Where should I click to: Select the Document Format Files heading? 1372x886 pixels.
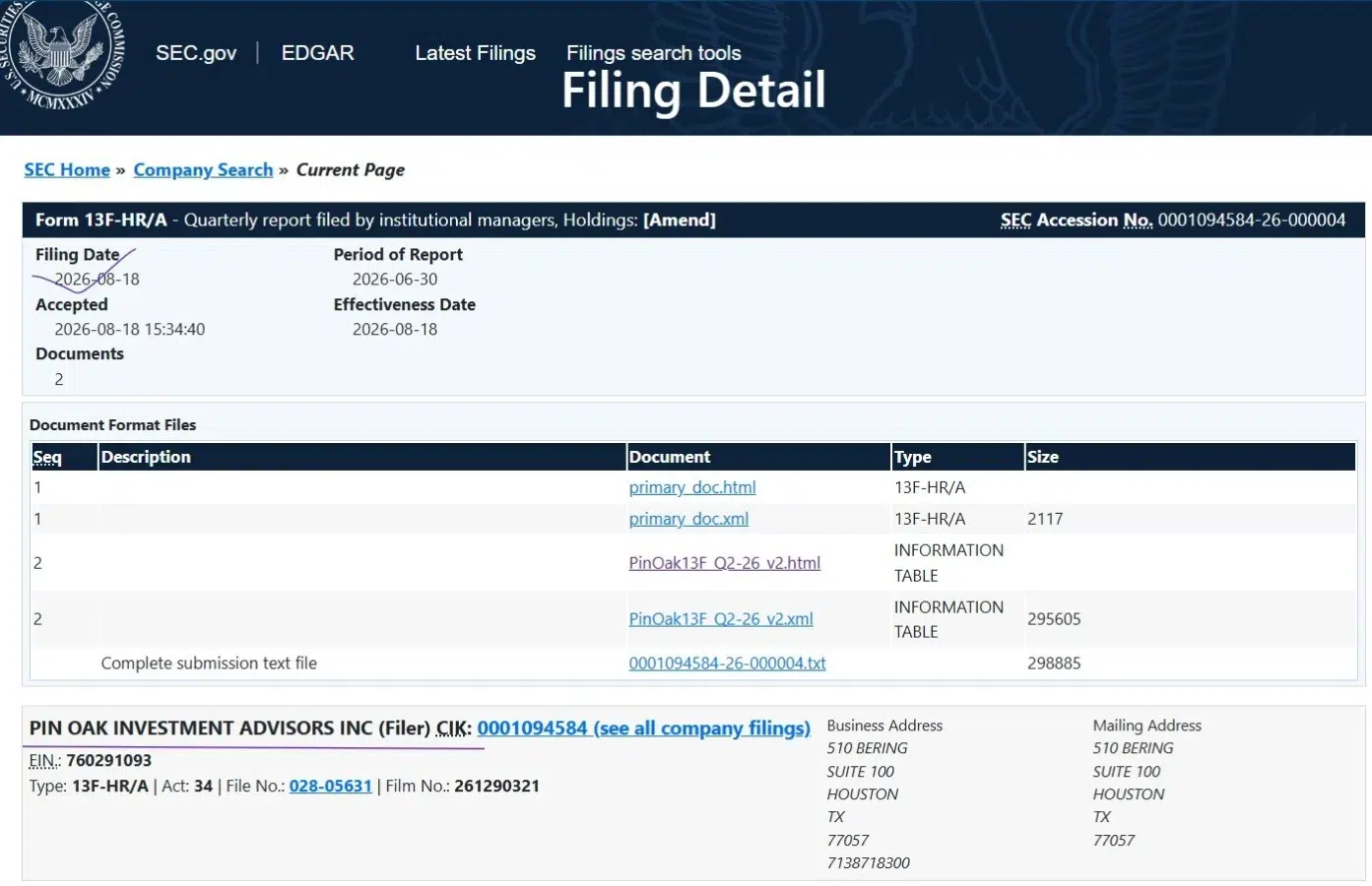(112, 424)
